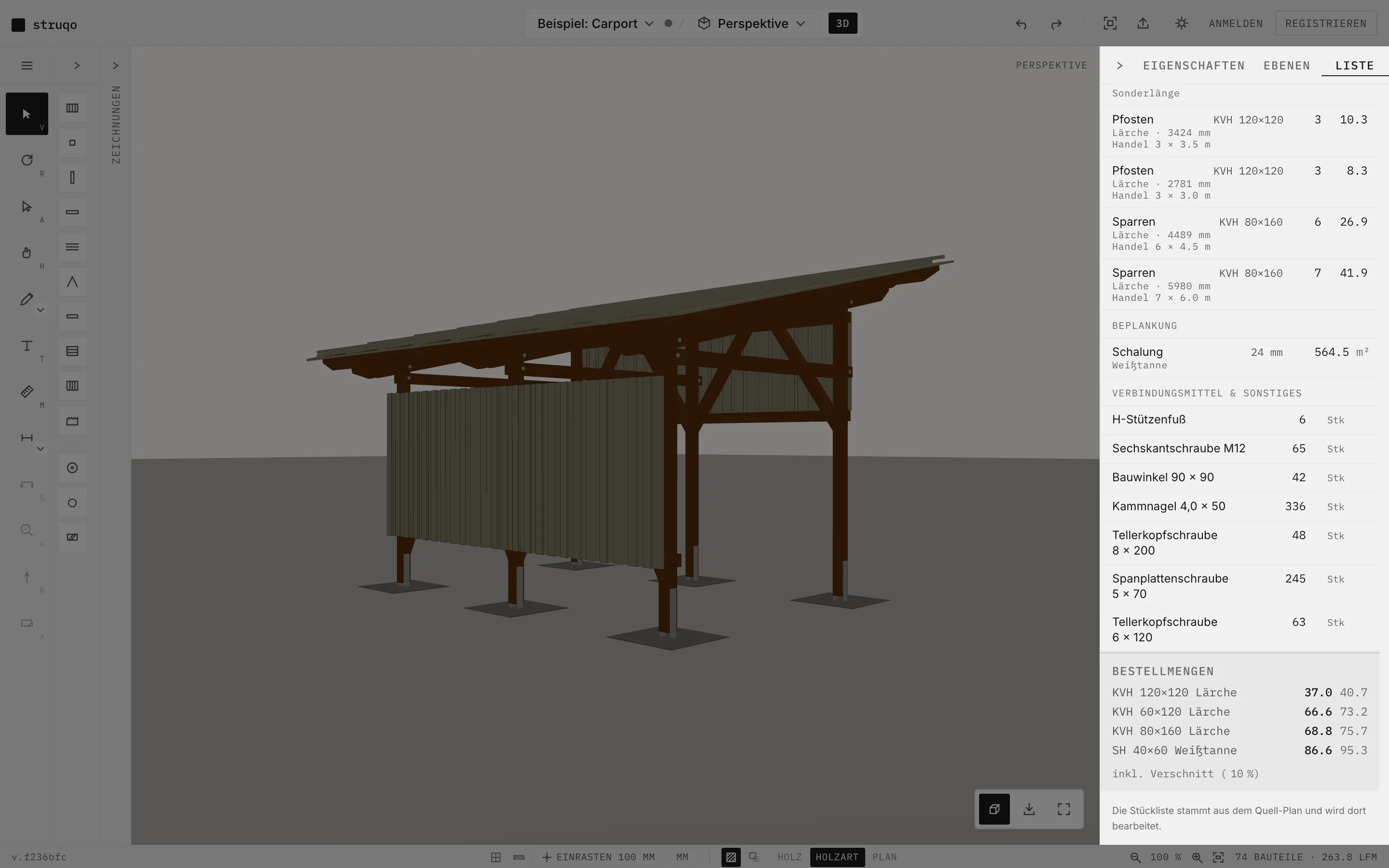This screenshot has width=1389, height=868.
Task: Click the undo arrow icon
Action: (1021, 24)
